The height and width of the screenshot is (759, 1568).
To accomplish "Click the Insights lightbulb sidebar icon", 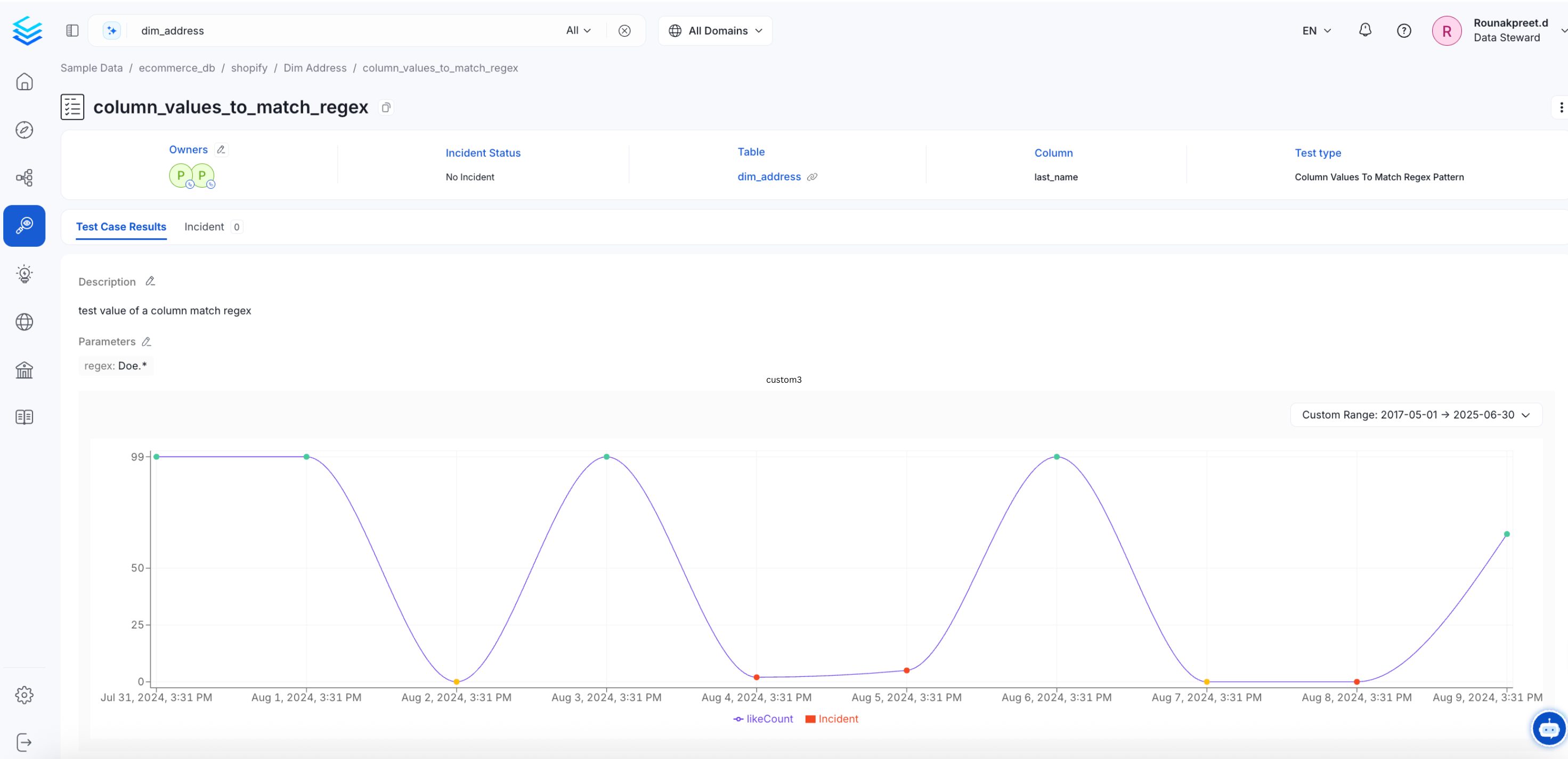I will pyautogui.click(x=25, y=273).
